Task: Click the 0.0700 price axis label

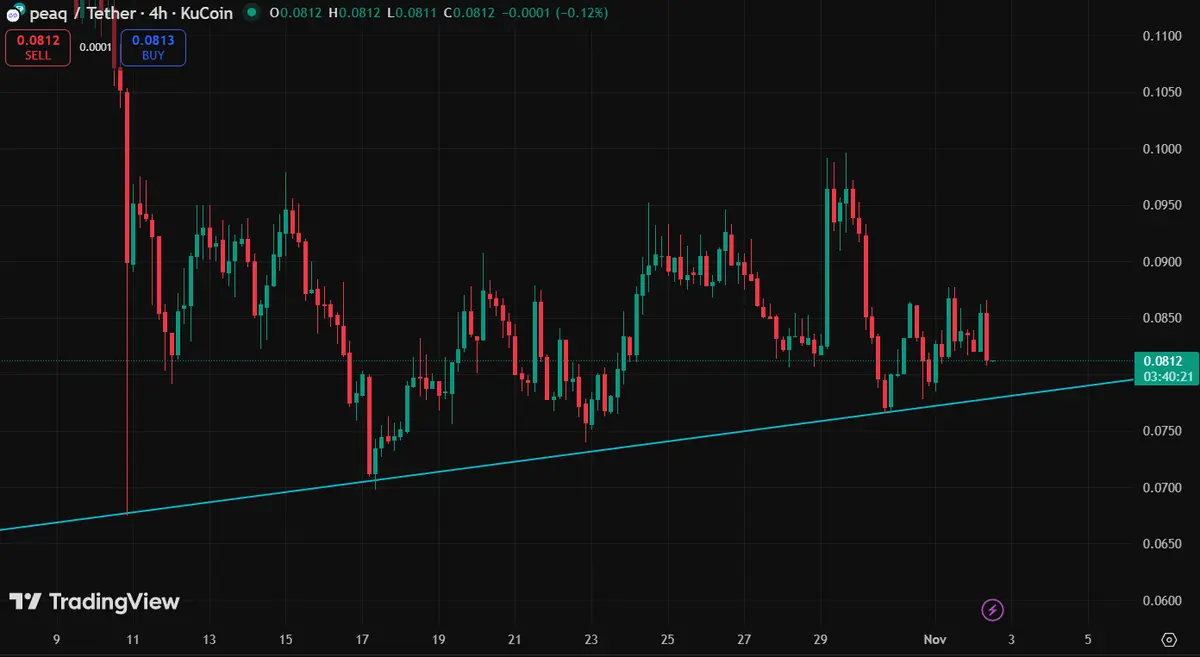Action: (x=1162, y=488)
